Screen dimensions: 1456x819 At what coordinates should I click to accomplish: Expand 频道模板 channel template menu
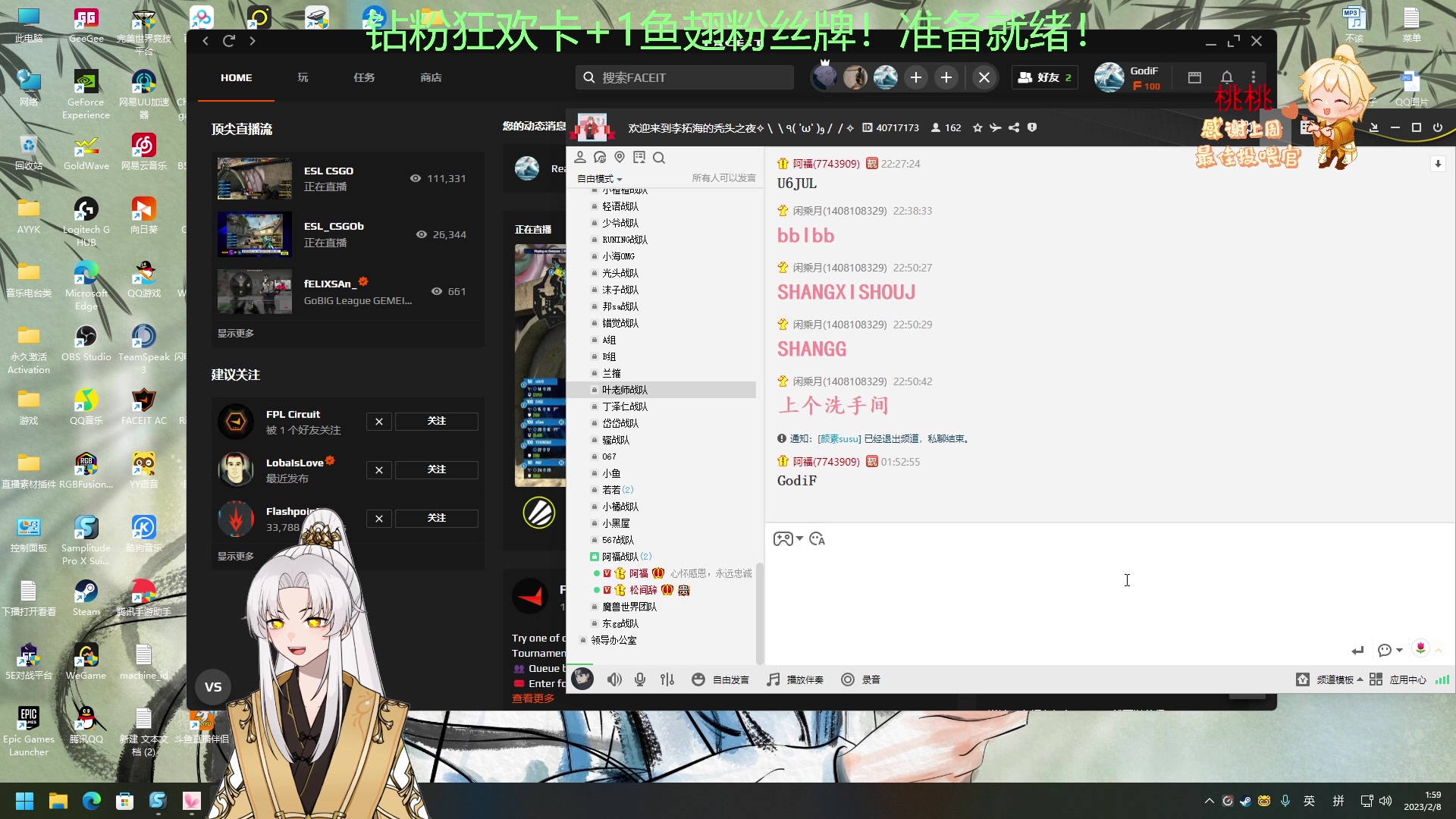(x=1329, y=679)
